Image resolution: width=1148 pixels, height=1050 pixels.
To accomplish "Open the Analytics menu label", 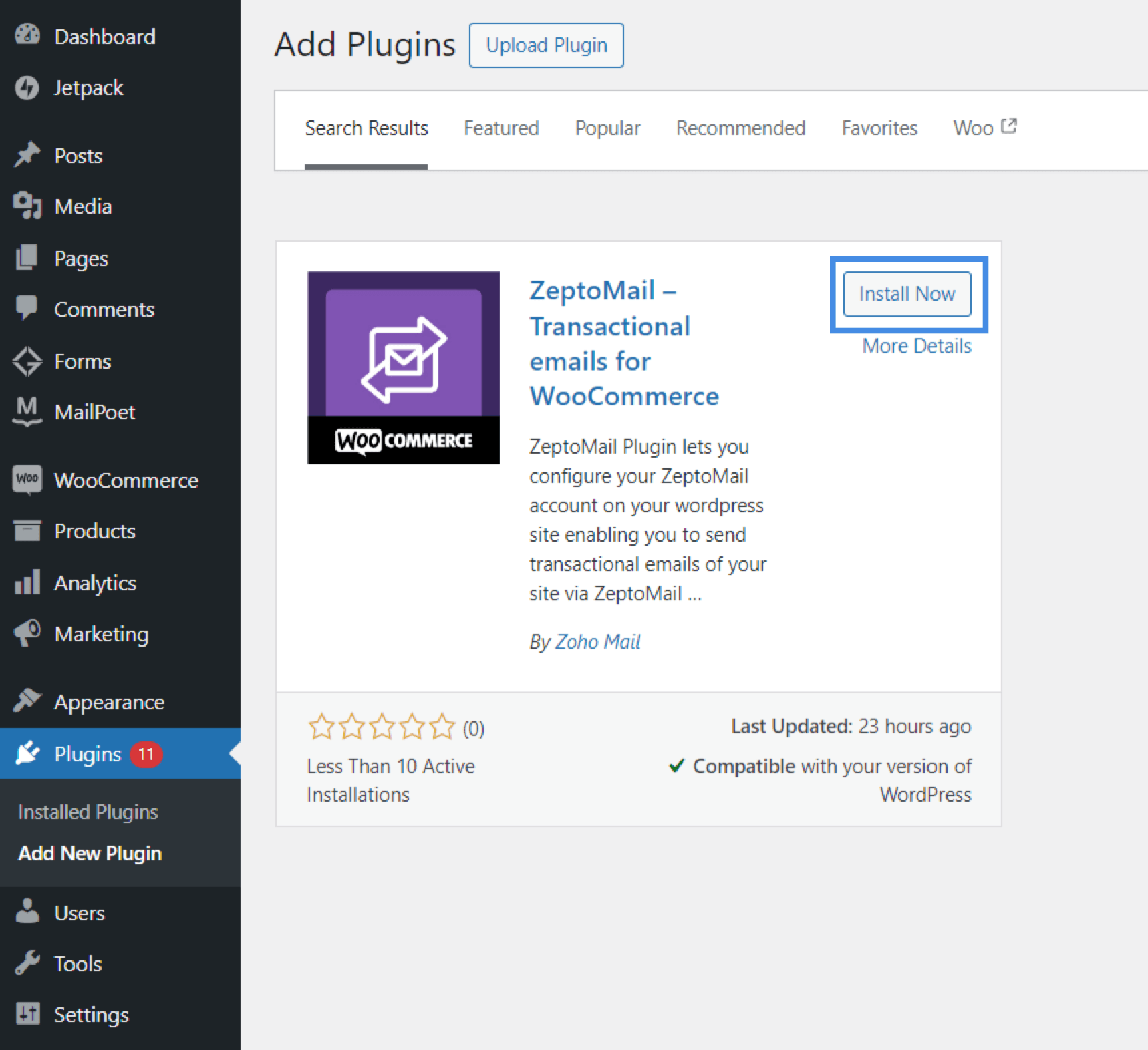I will [x=96, y=583].
